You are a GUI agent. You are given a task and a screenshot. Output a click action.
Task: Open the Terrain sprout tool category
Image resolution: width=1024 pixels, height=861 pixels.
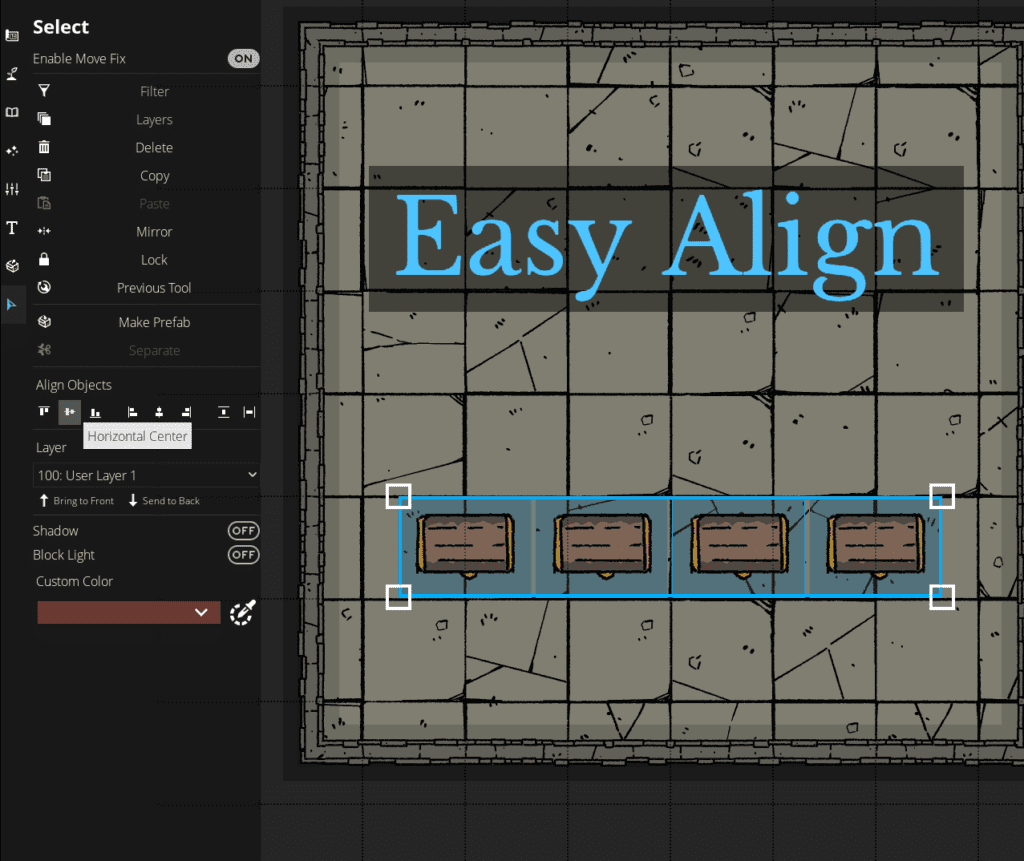12,74
